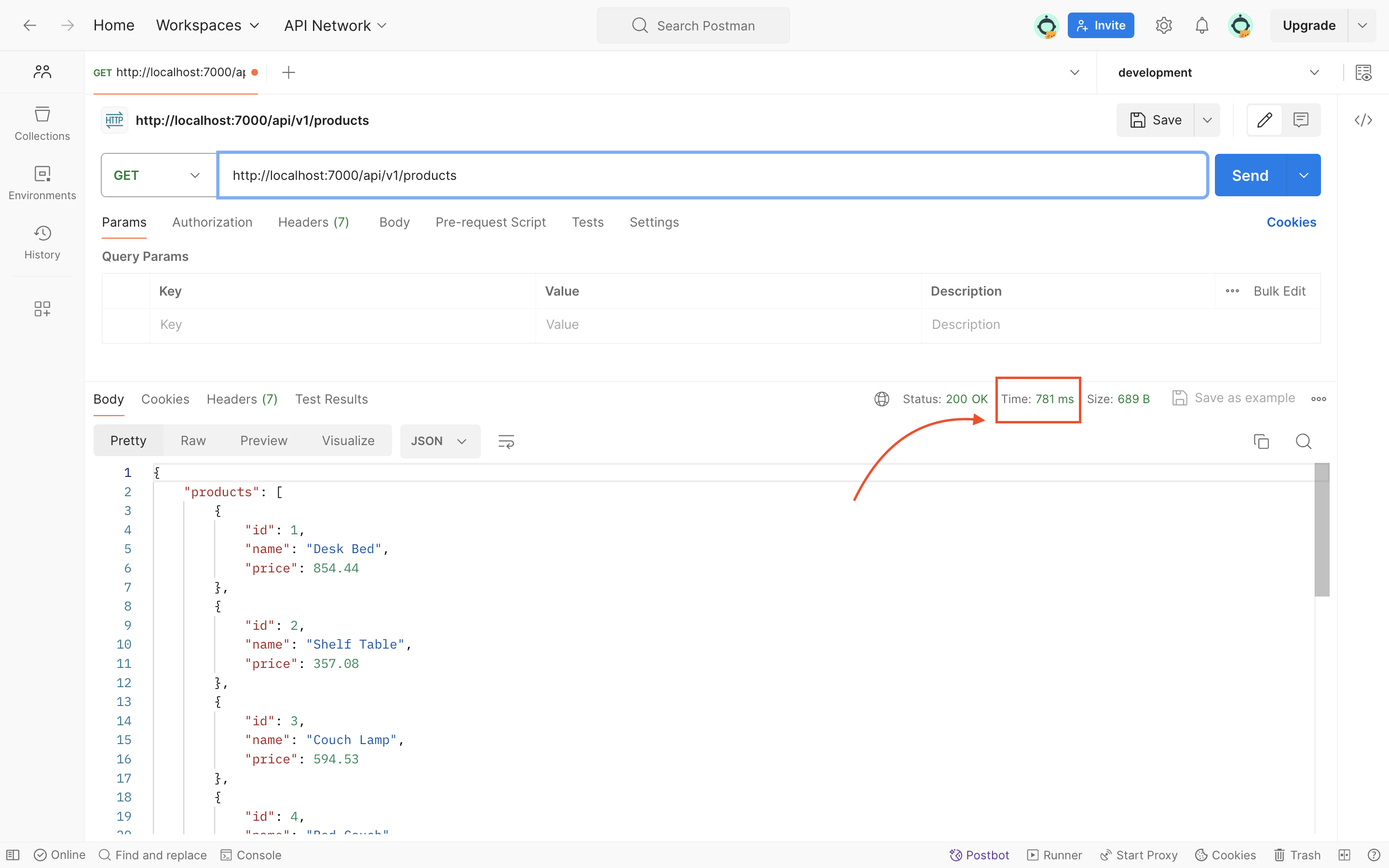
Task: Toggle line wrap in response body
Action: click(x=505, y=441)
